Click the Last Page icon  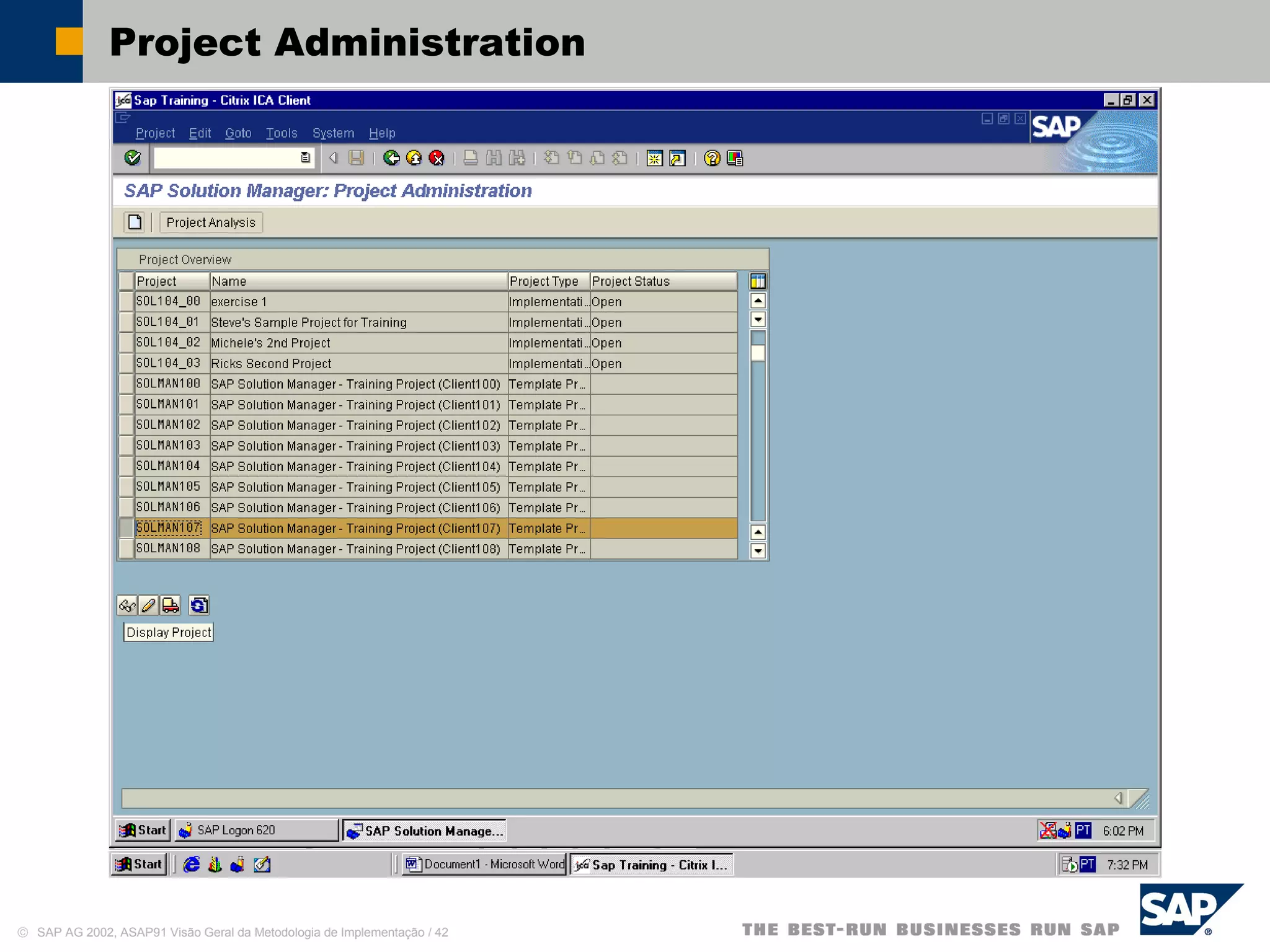point(619,158)
